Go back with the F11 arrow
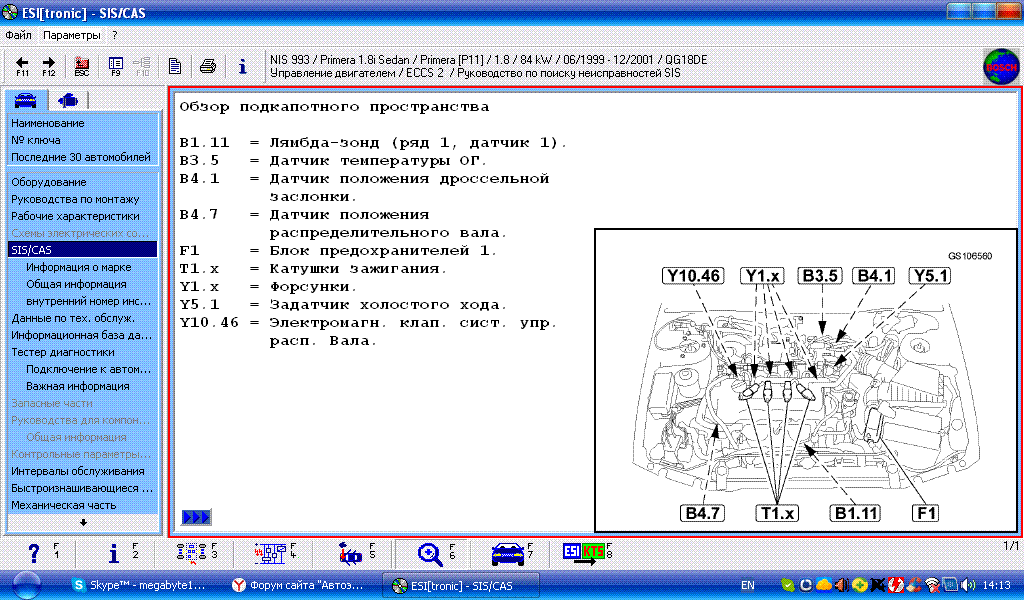The width and height of the screenshot is (1028, 600). point(22,66)
